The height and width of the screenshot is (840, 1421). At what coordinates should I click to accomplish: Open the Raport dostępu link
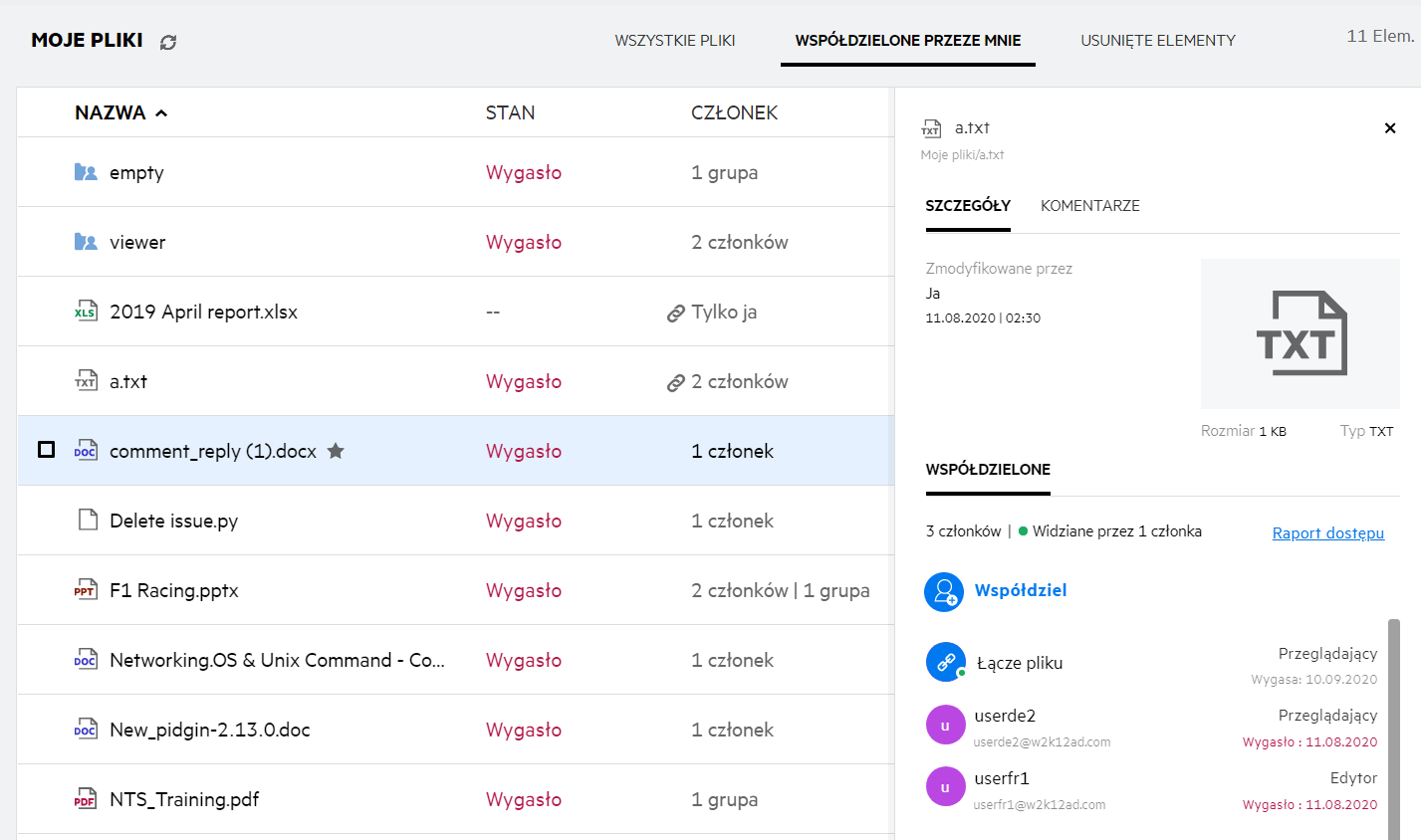coord(1327,533)
